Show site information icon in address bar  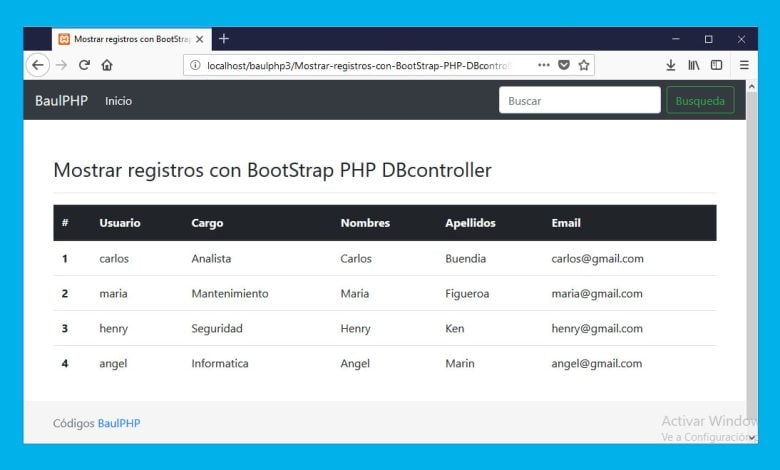[x=195, y=65]
